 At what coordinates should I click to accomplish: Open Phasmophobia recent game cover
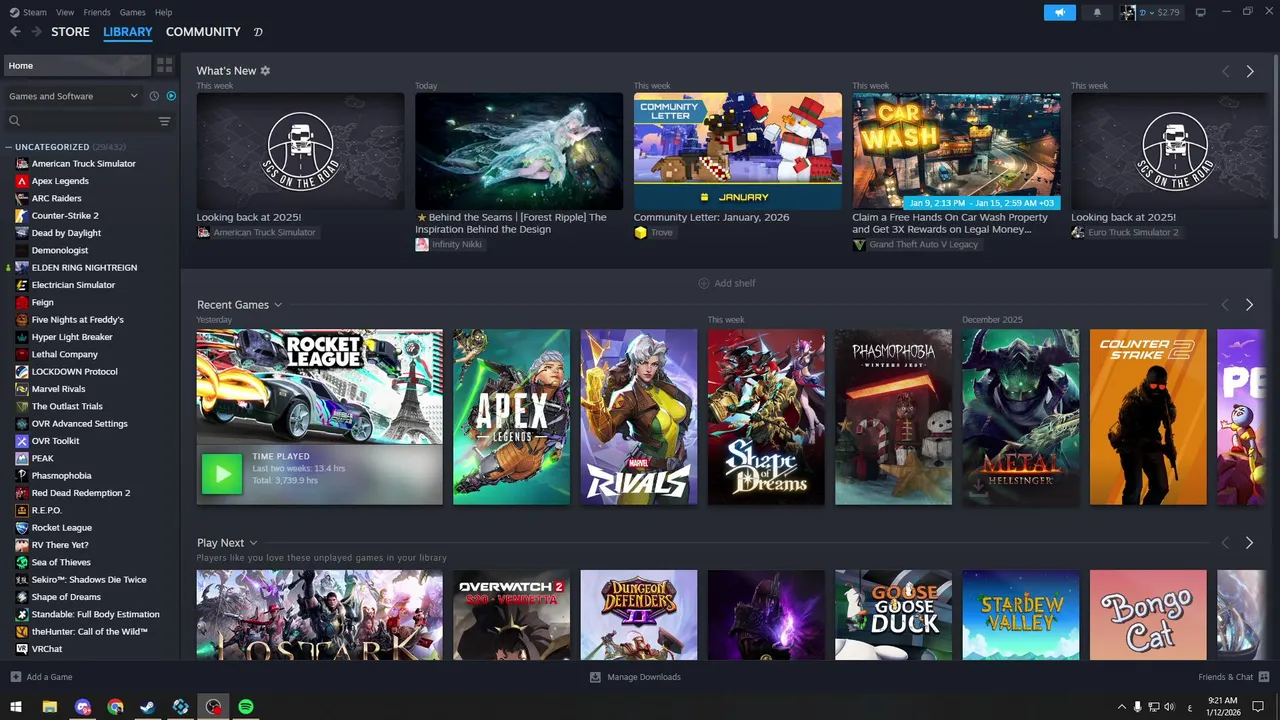pos(893,417)
